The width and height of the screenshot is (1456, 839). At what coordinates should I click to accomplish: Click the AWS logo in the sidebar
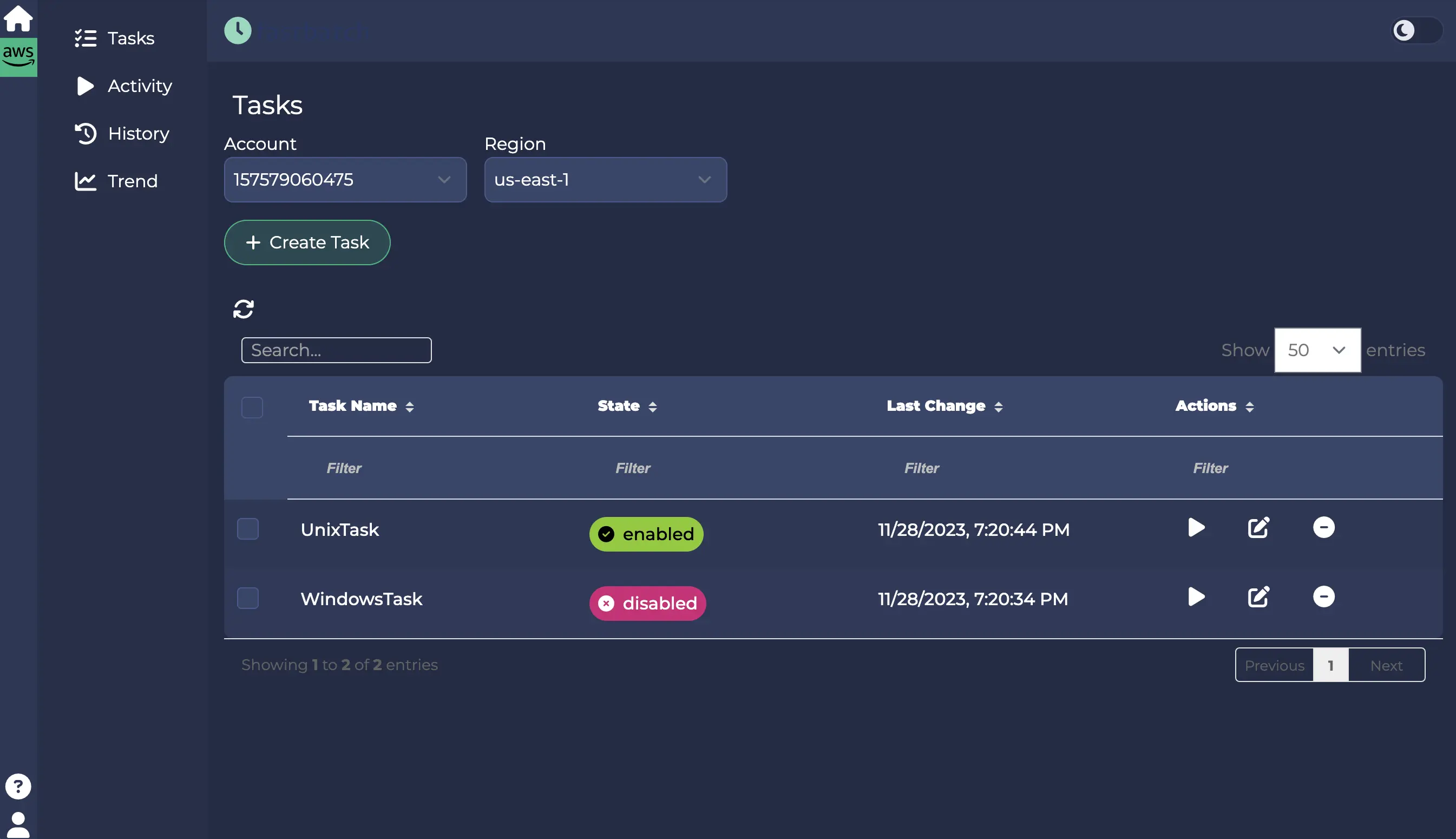(x=18, y=56)
